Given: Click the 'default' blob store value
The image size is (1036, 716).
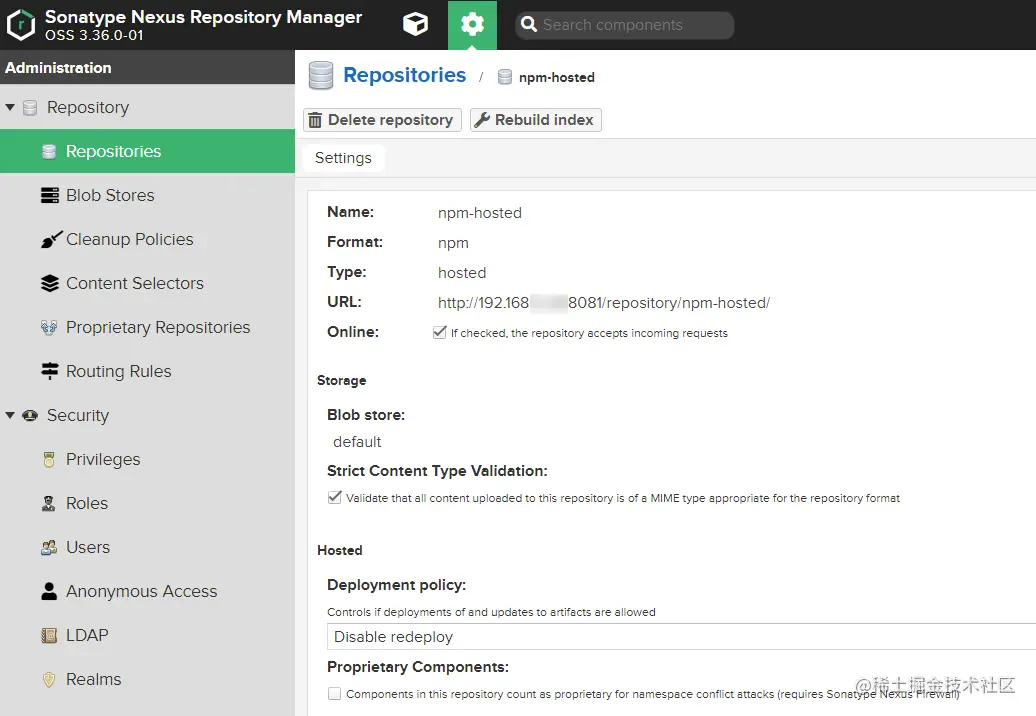Looking at the screenshot, I should click(x=357, y=442).
